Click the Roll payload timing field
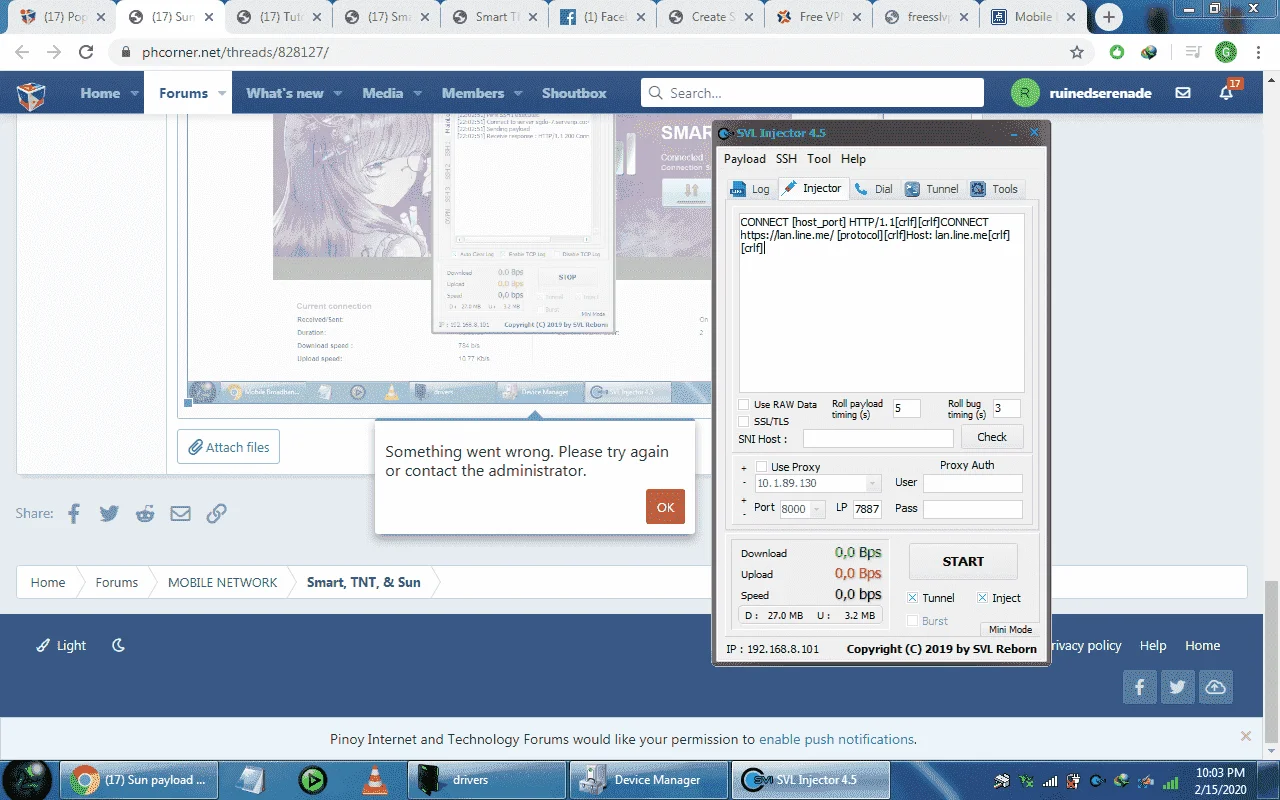This screenshot has height=800, width=1280. 906,408
